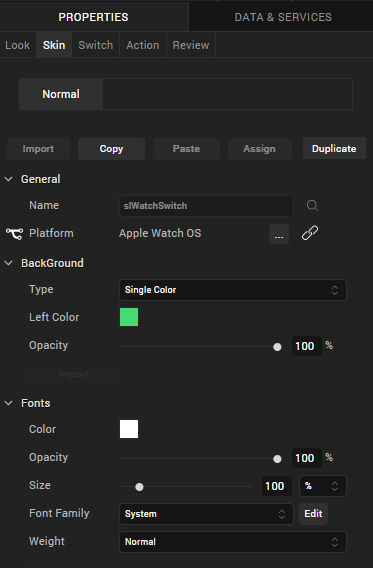Switch to the Action tab
The width and height of the screenshot is (373, 568).
pyautogui.click(x=143, y=45)
